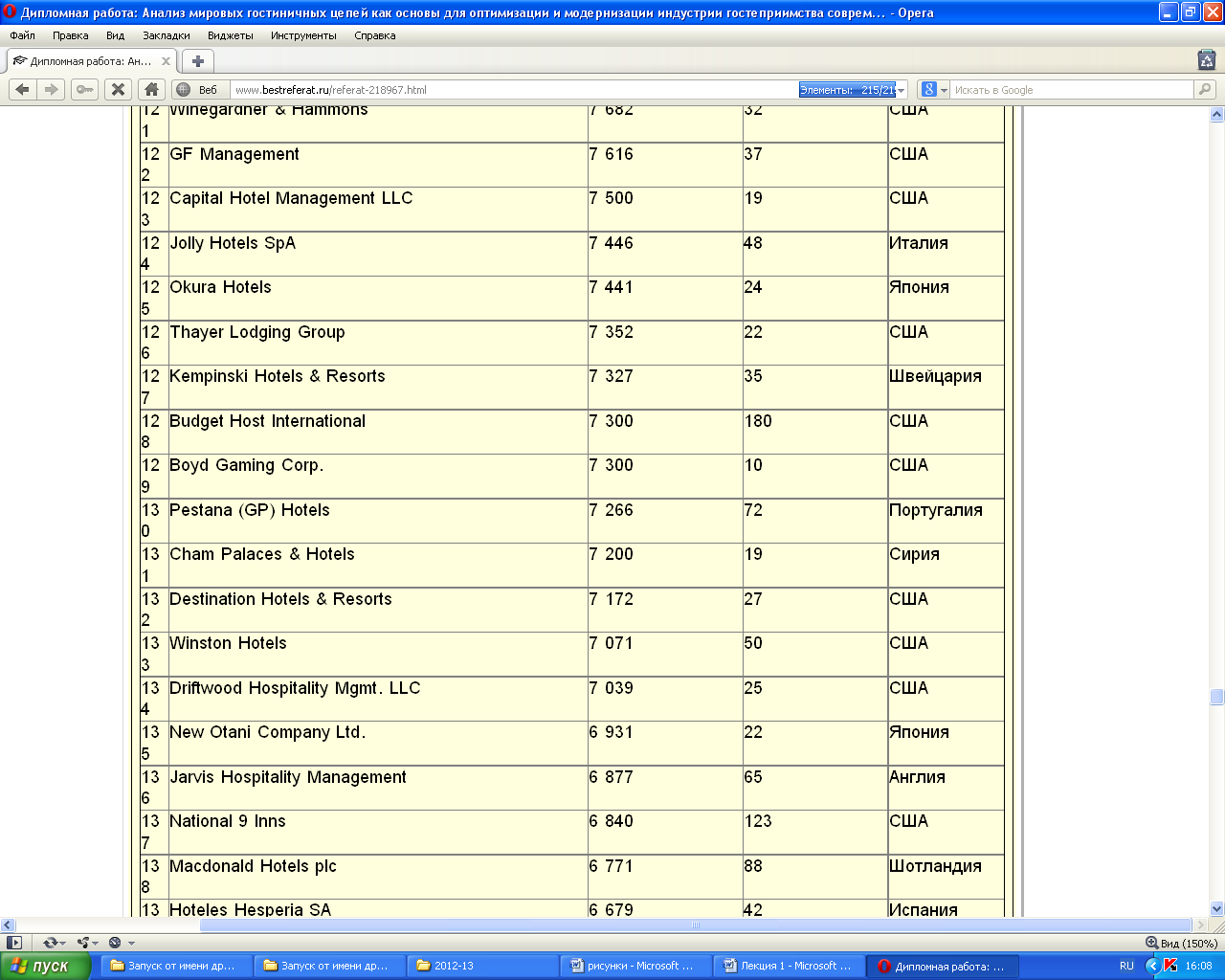Click the Capital Hotel Management LLC cell
The height and width of the screenshot is (980, 1225).
pos(378,209)
